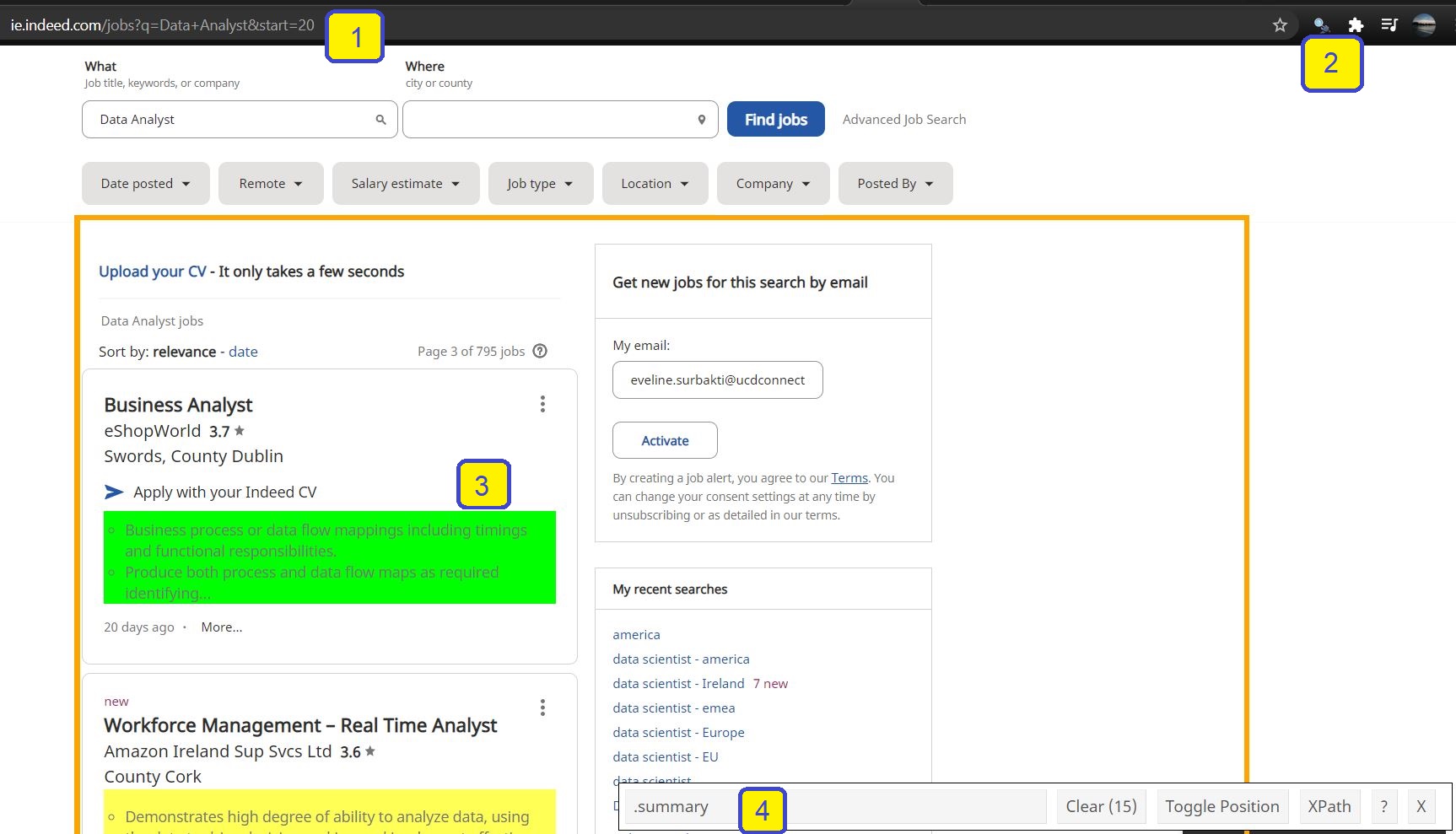Click Toggle Position button
The width and height of the screenshot is (1456, 834).
pyautogui.click(x=1222, y=807)
